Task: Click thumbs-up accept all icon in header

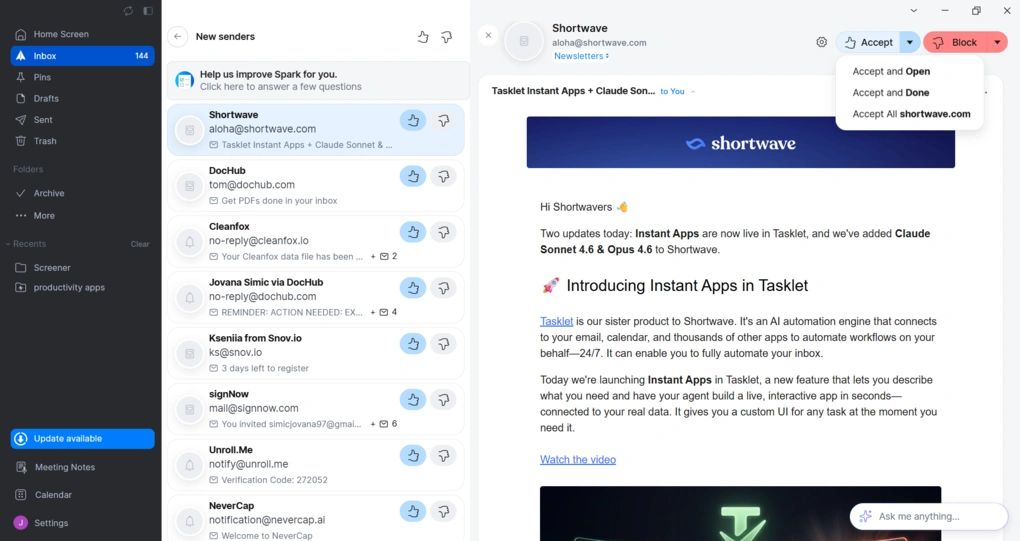Action: click(x=422, y=37)
